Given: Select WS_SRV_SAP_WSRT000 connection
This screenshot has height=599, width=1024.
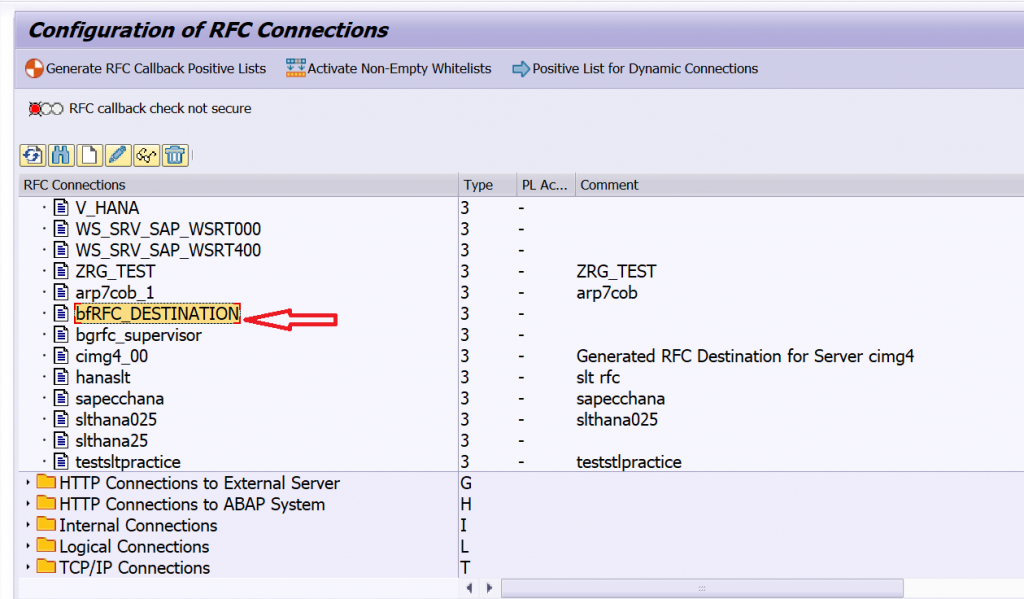Looking at the screenshot, I should (x=168, y=229).
